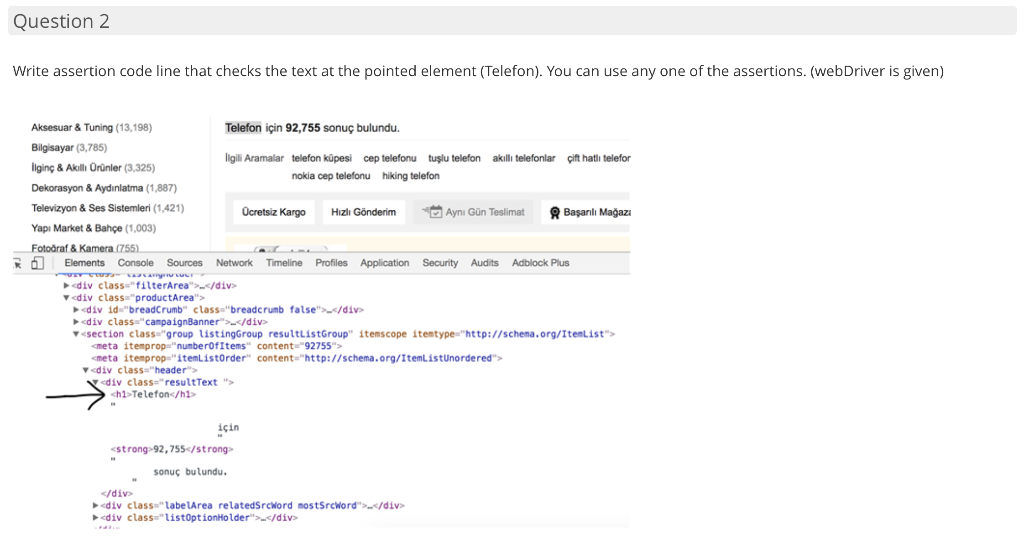Expand the labelArea relatedSrcWord div
The width and height of the screenshot is (1024, 560).
coord(96,506)
